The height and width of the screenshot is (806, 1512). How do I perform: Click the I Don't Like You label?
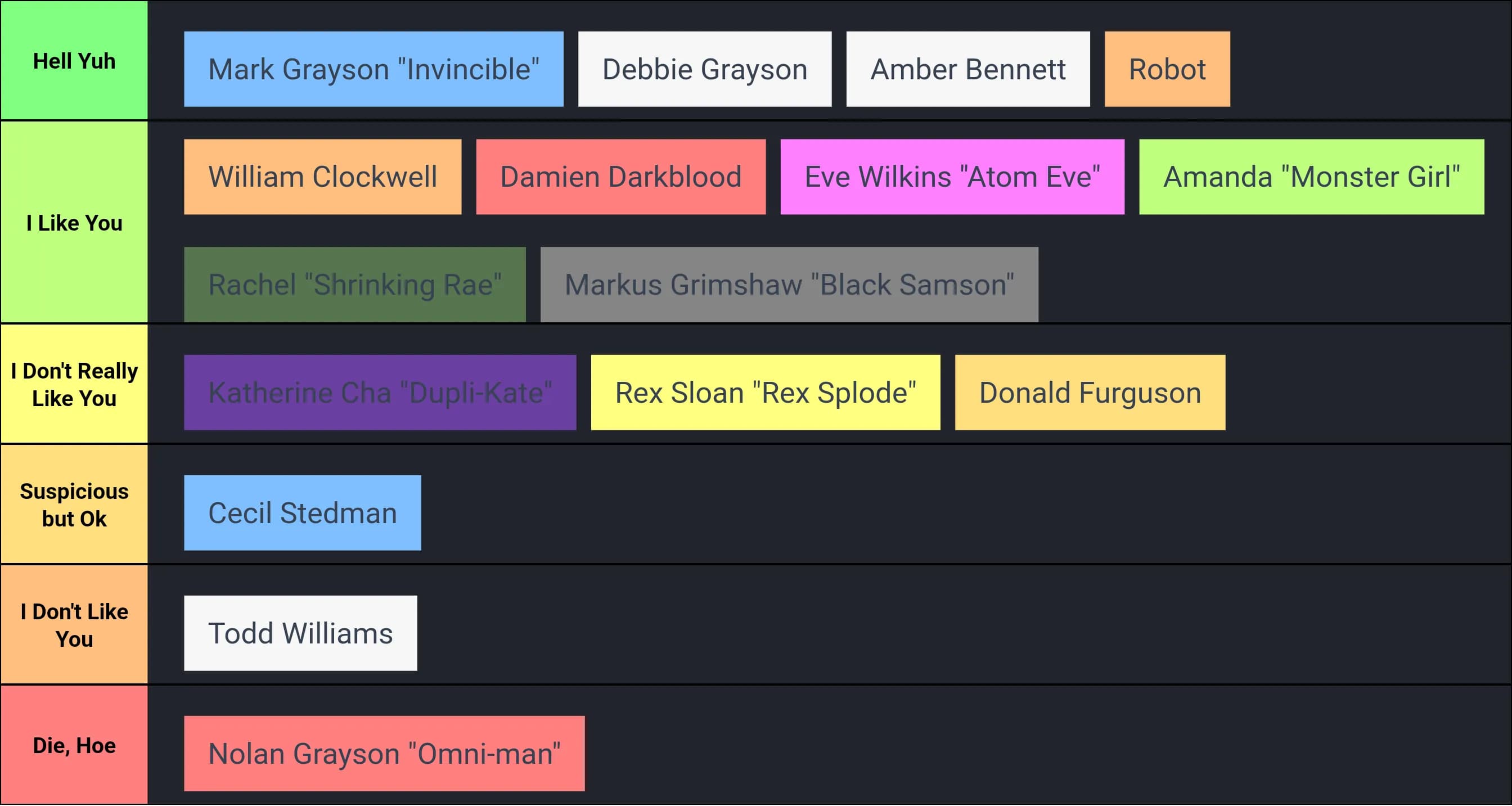[74, 625]
